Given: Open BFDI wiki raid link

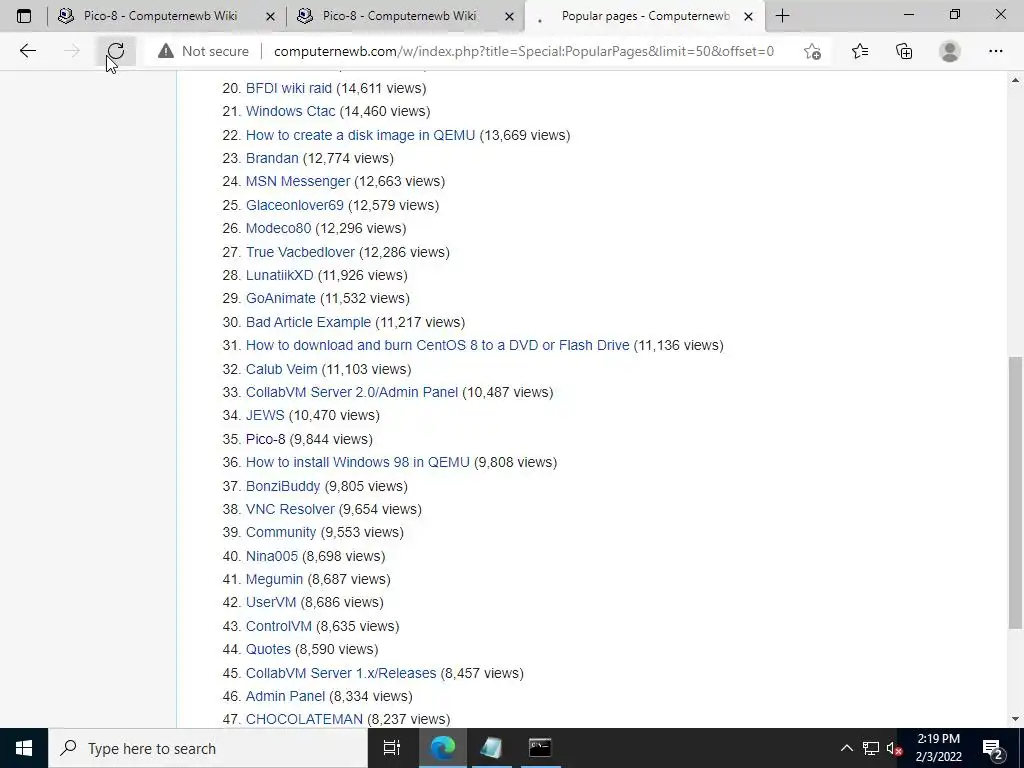Looking at the screenshot, I should [x=289, y=88].
